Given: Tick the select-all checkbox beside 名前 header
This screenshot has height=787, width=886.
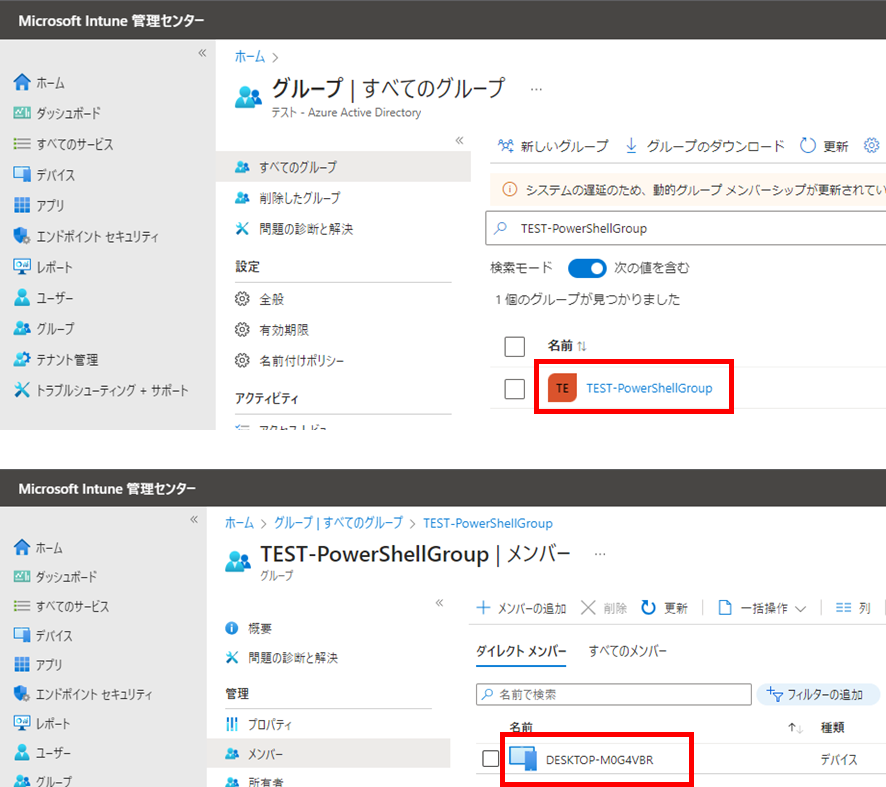Looking at the screenshot, I should coord(515,346).
